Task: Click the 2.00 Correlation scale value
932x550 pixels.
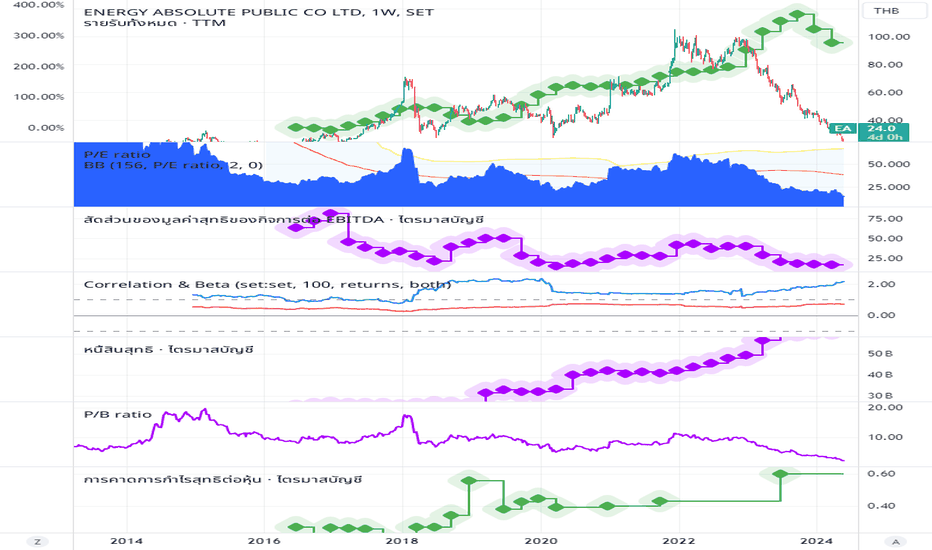Action: click(881, 284)
